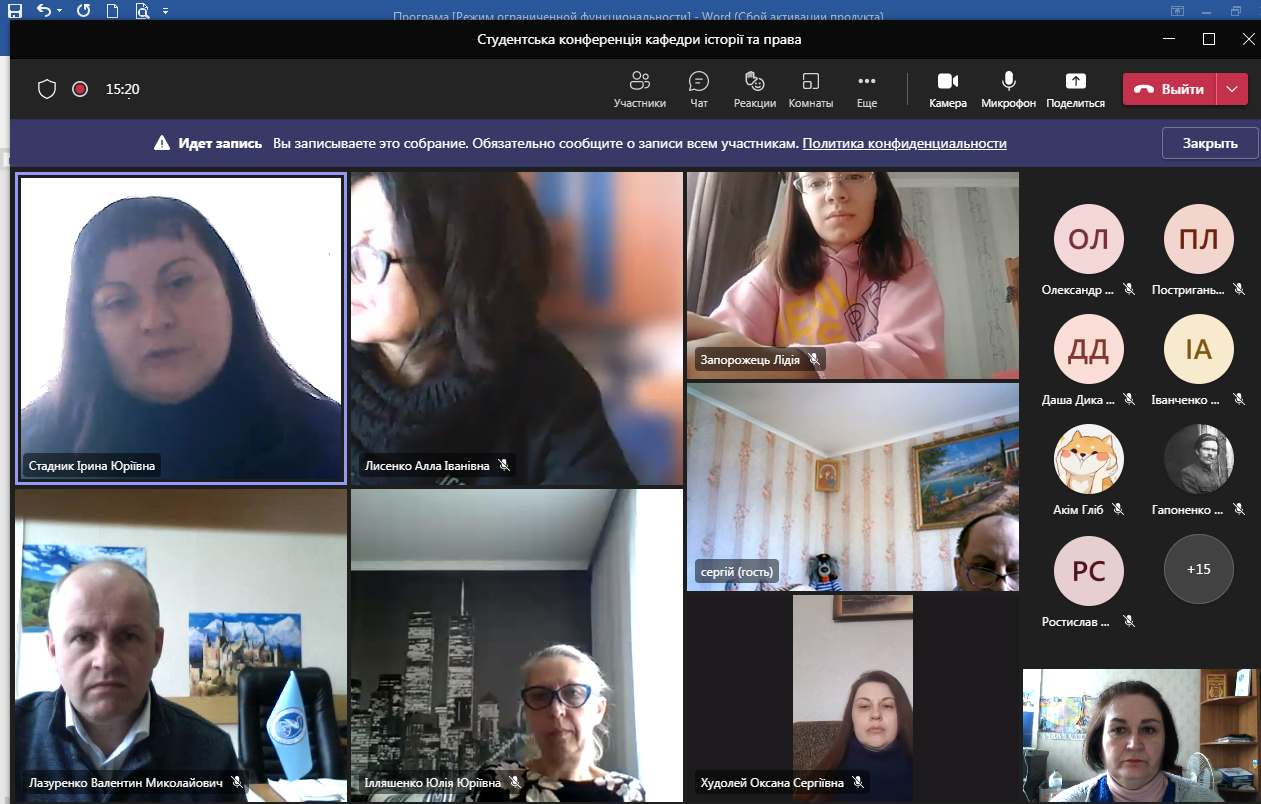Click the shield security icon in Teams
Screen dimensions: 1261x804
47,89
